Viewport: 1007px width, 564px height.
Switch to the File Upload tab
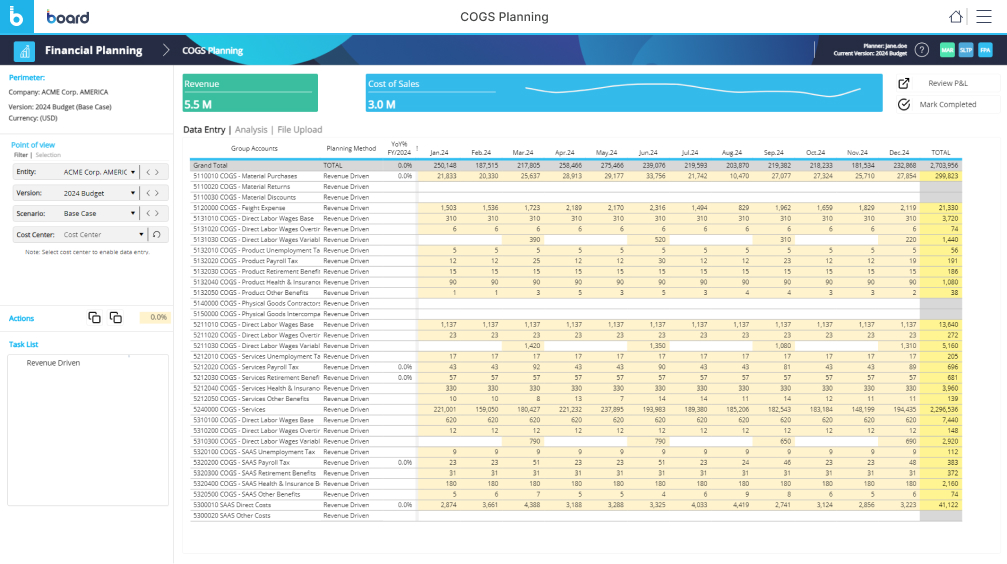[300, 130]
